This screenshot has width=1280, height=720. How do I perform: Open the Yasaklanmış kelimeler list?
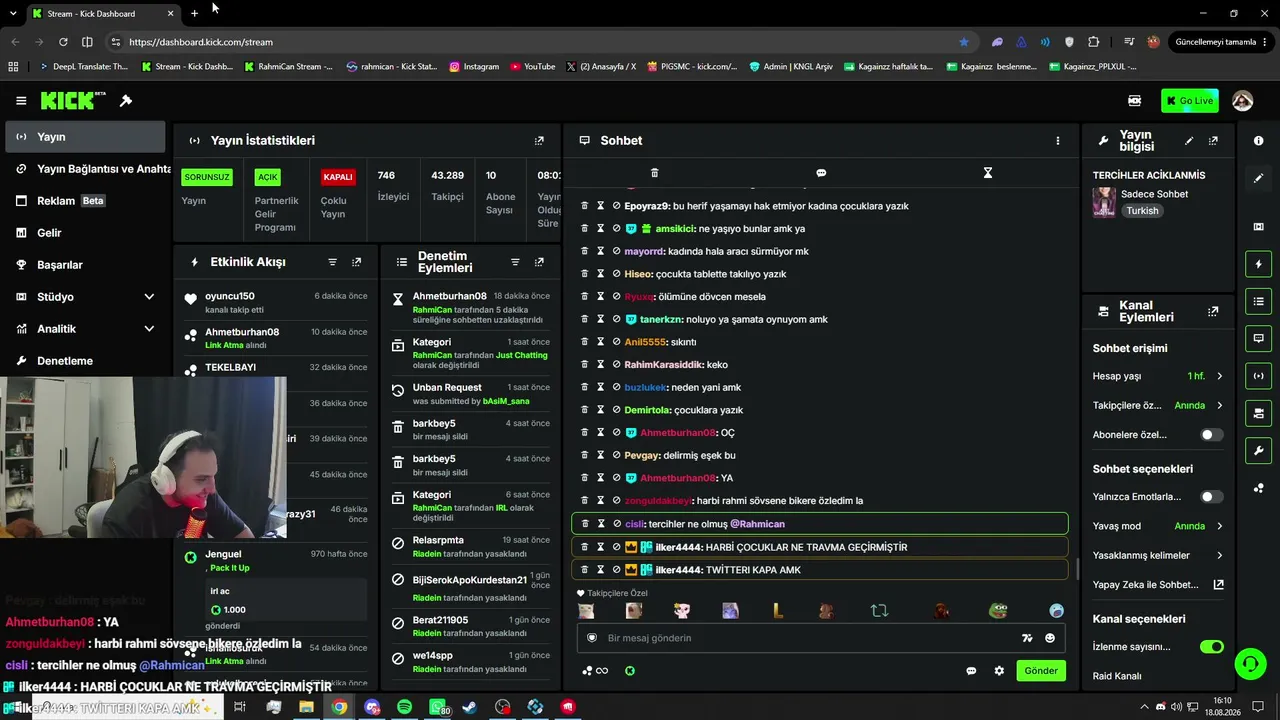tap(1219, 556)
